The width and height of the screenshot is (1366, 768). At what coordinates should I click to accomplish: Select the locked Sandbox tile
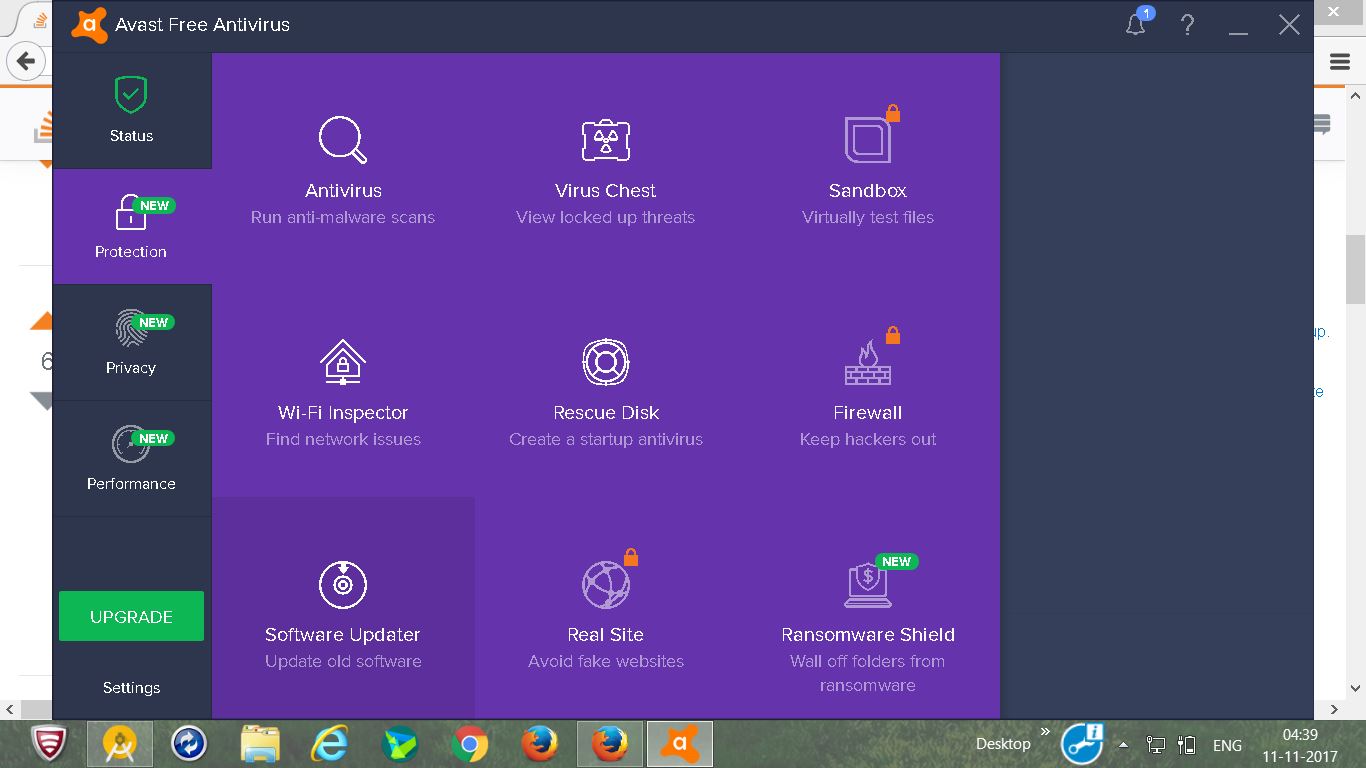(x=868, y=165)
